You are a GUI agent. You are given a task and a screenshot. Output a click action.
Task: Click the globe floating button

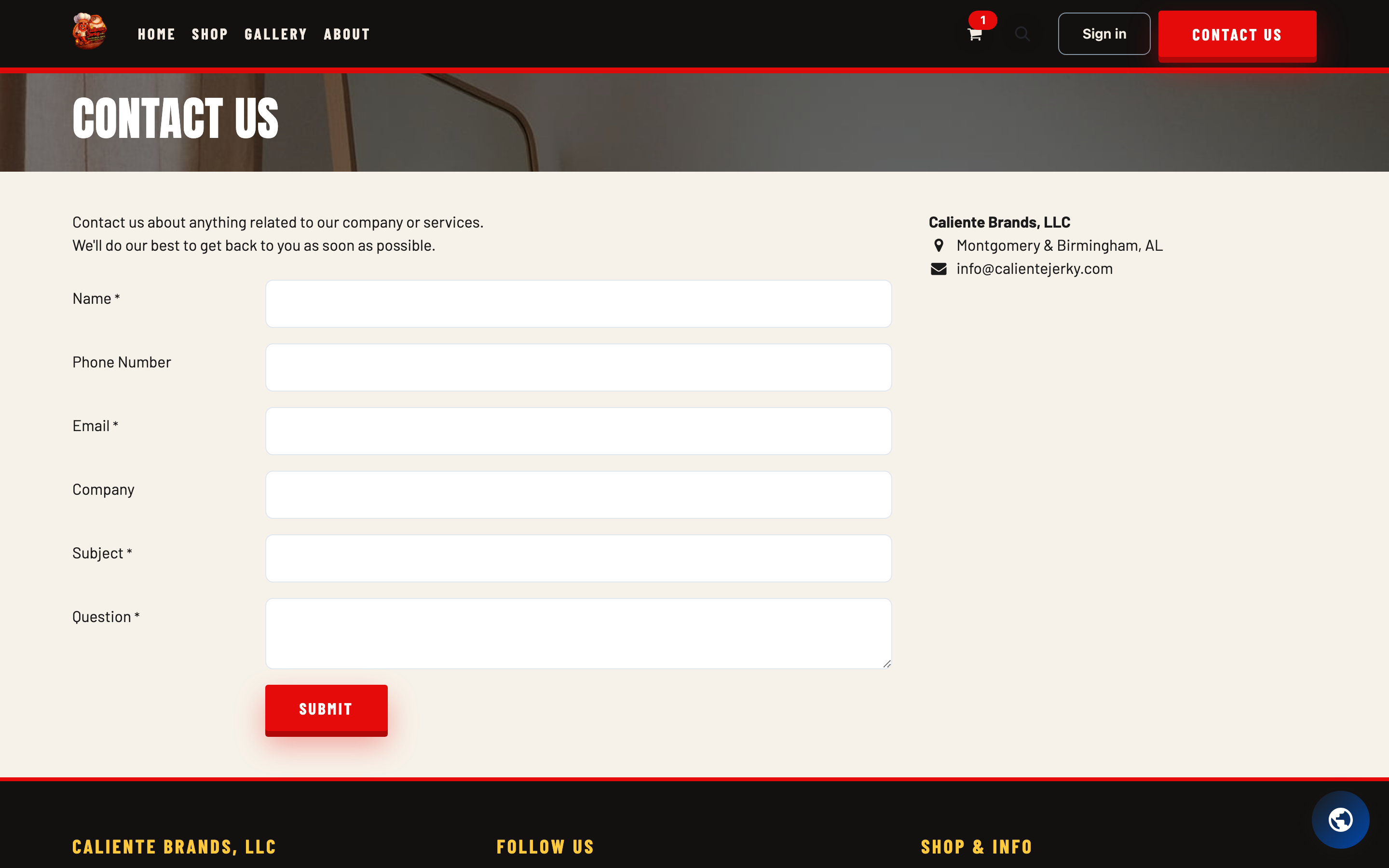[1340, 819]
